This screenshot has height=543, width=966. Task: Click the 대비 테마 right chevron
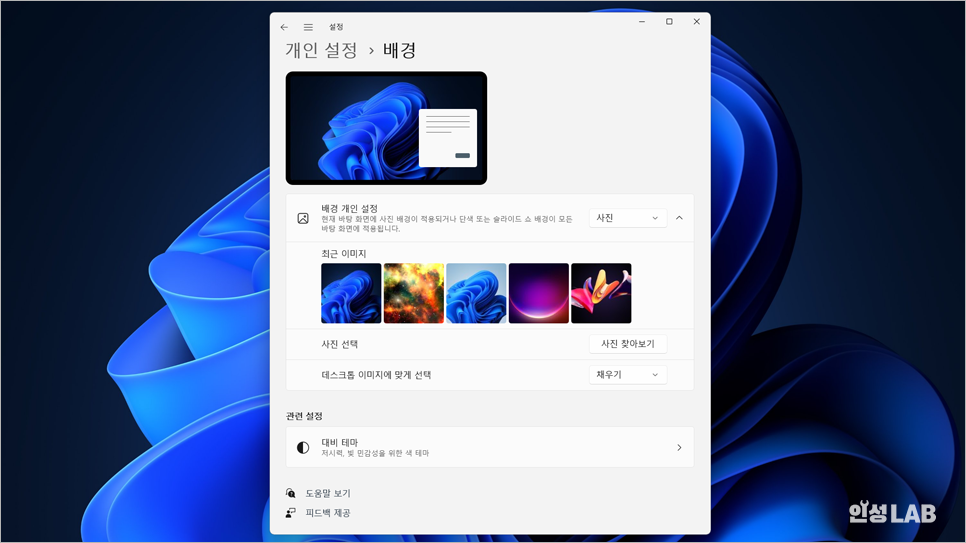pos(680,447)
